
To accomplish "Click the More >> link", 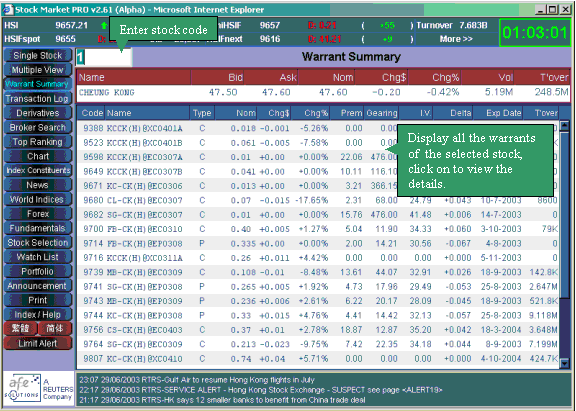I will (456, 39).
